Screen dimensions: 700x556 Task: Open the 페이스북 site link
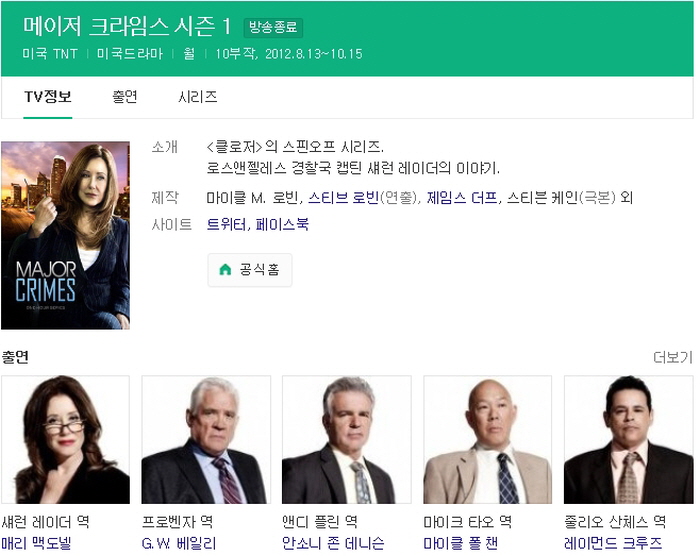tap(280, 225)
